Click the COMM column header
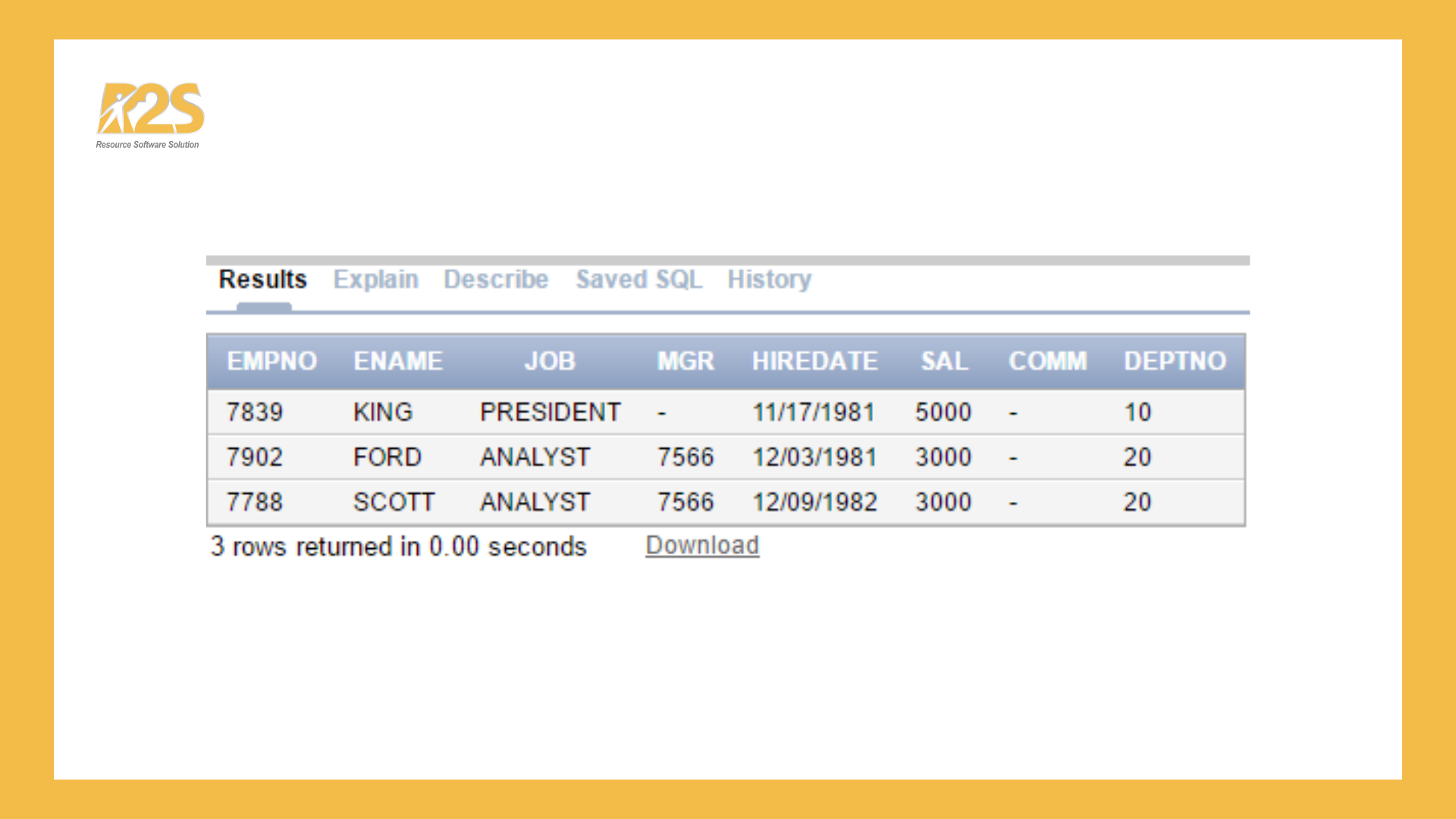 (1047, 361)
